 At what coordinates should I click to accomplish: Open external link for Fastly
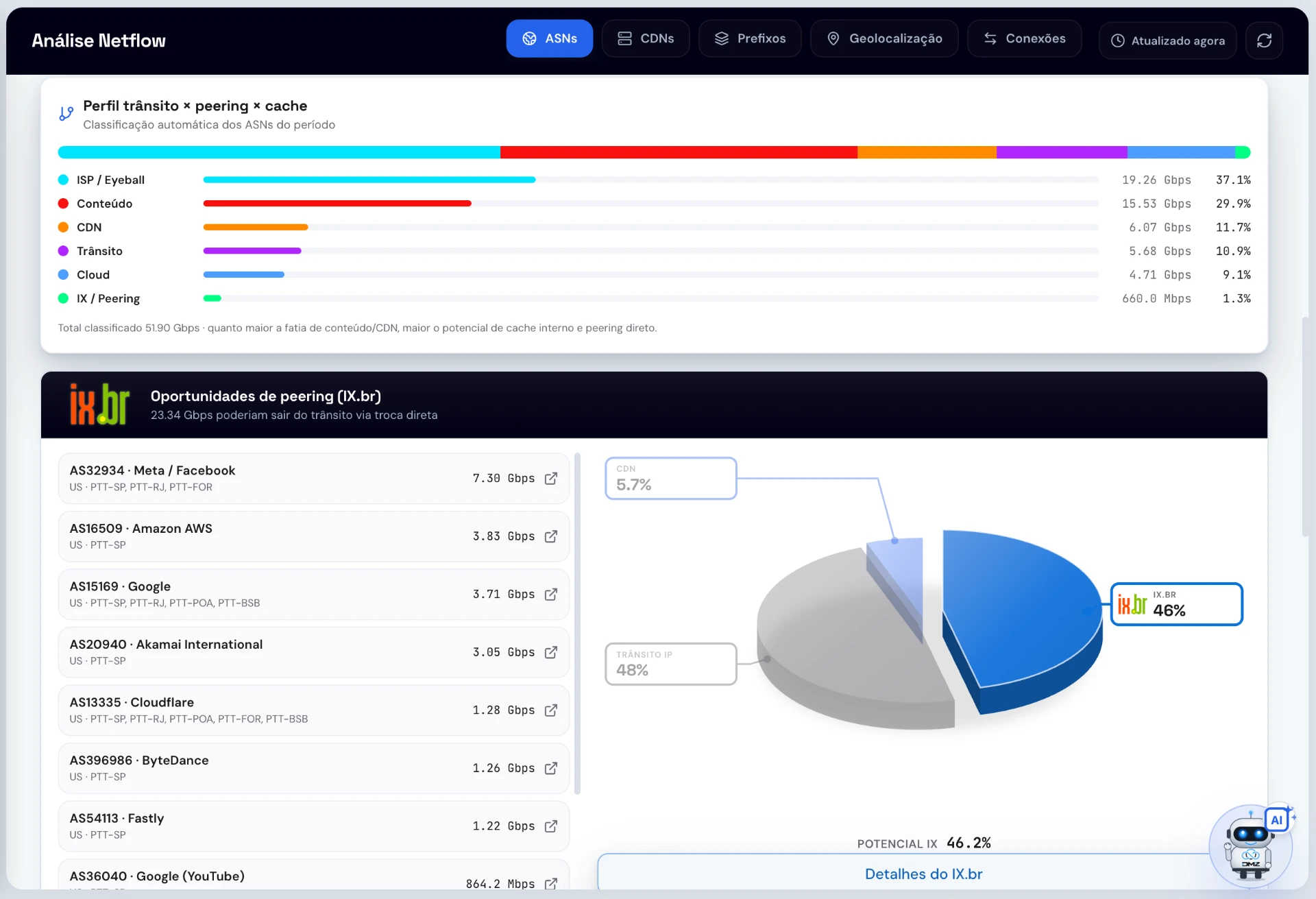point(551,826)
